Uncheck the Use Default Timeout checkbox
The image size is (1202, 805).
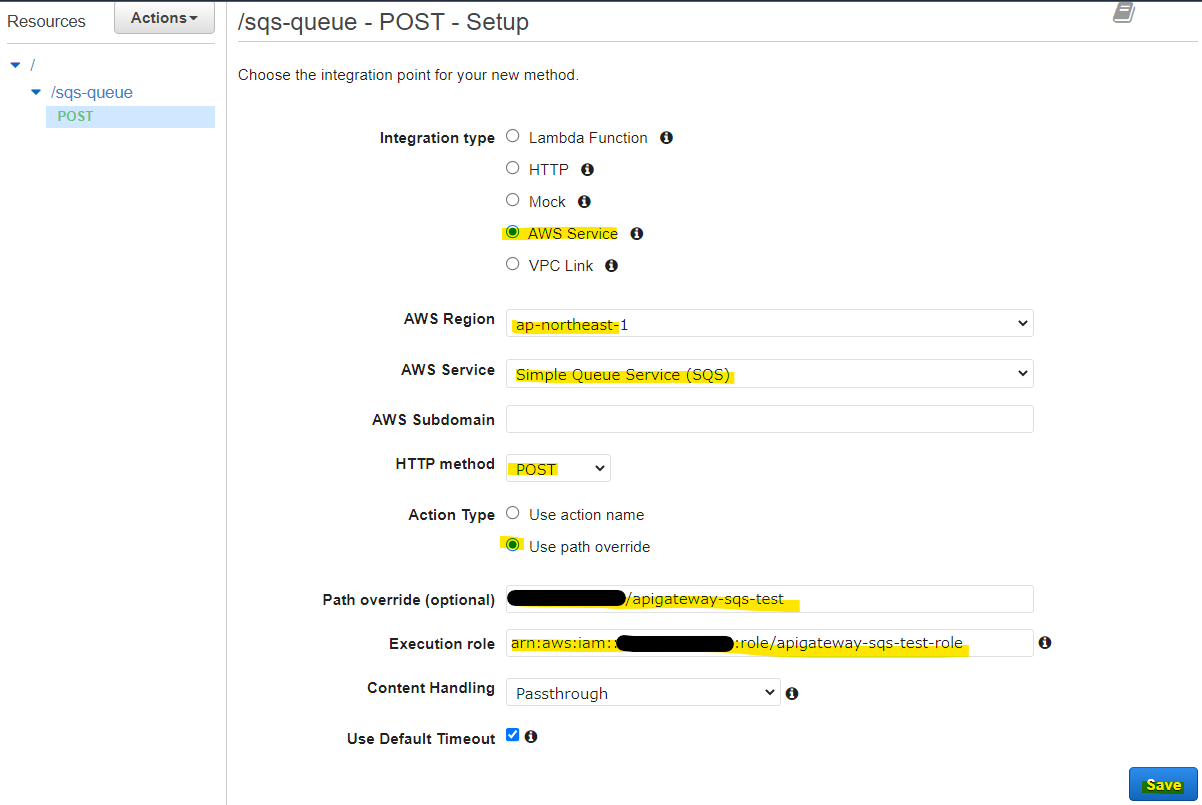click(512, 734)
